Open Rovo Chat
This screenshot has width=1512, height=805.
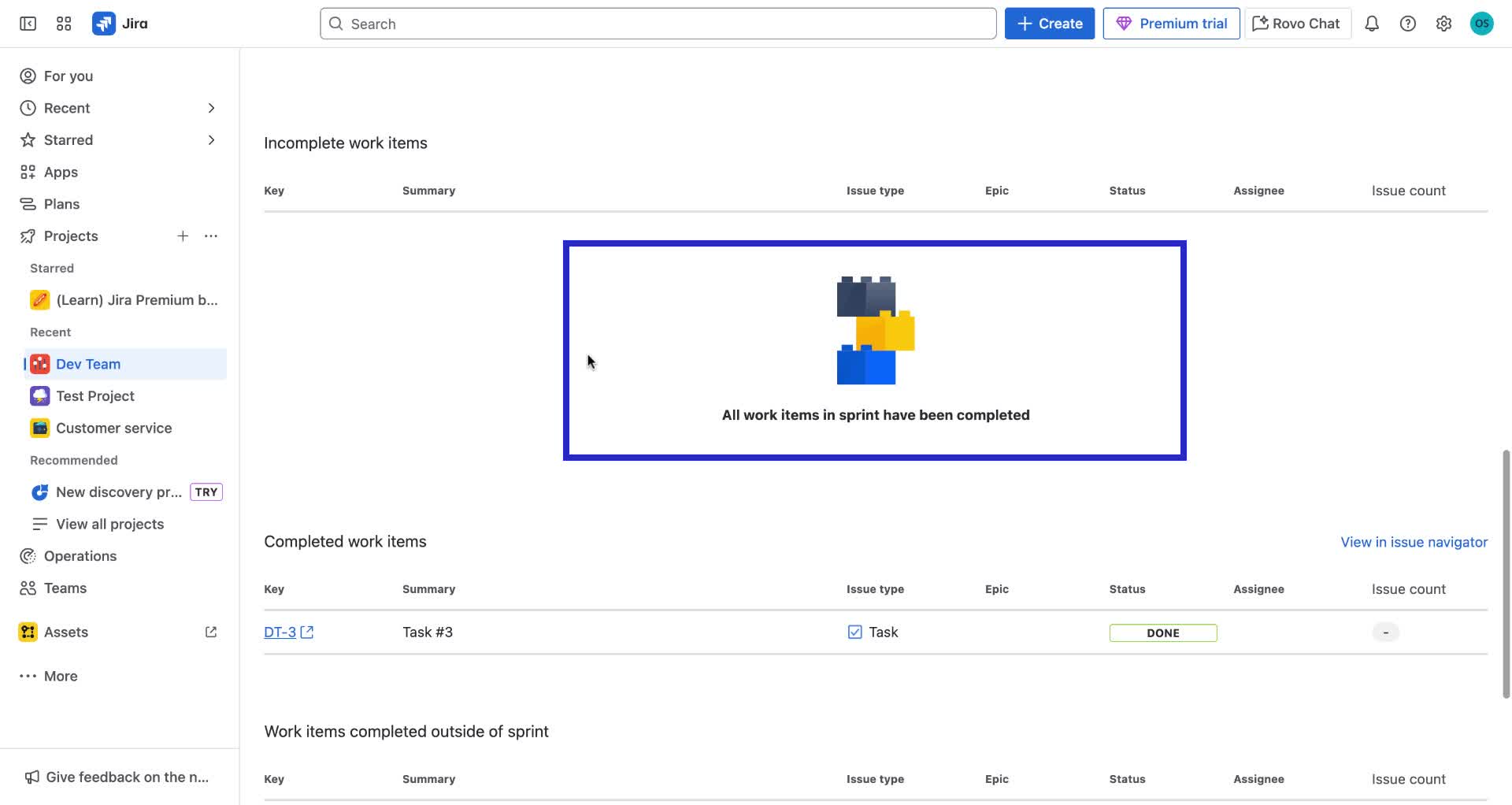[1296, 24]
